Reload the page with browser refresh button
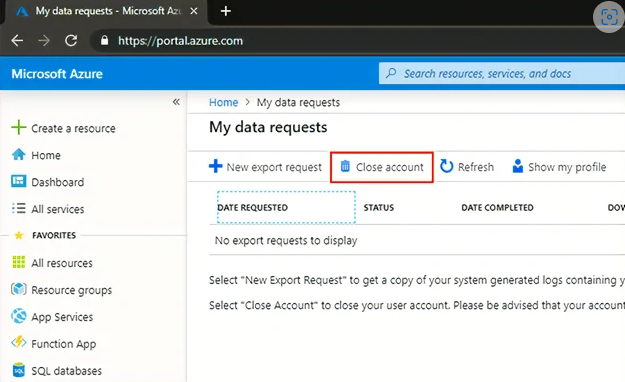625x382 pixels. 71,40
